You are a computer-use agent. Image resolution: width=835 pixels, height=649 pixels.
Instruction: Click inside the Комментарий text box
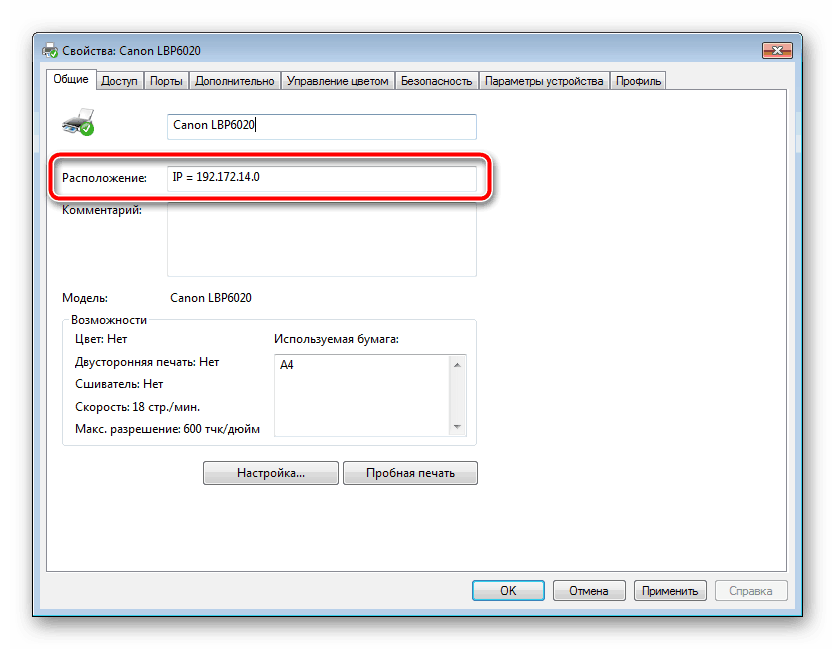(x=321, y=240)
